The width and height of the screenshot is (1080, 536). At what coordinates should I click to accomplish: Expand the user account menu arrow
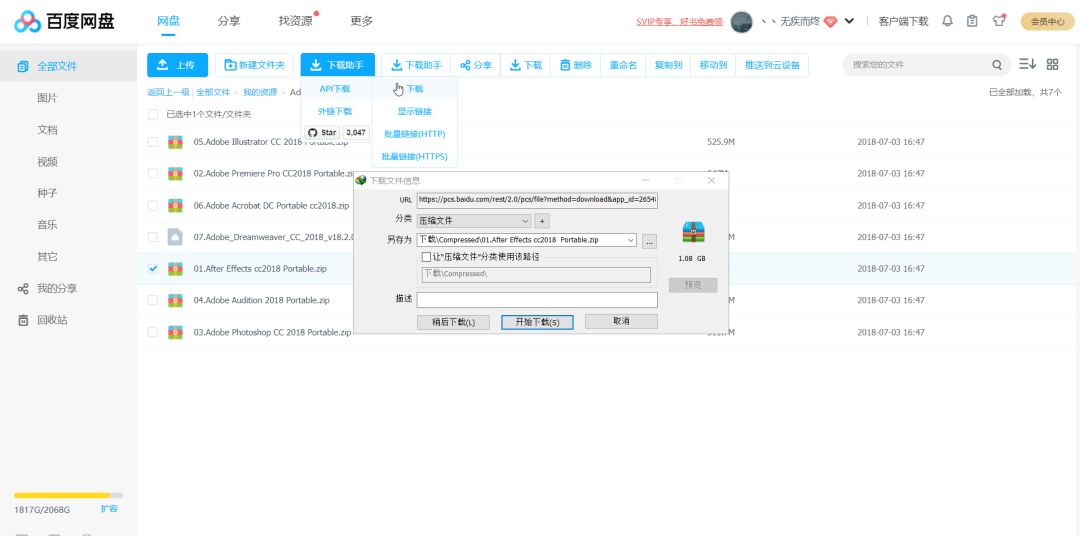click(x=849, y=21)
